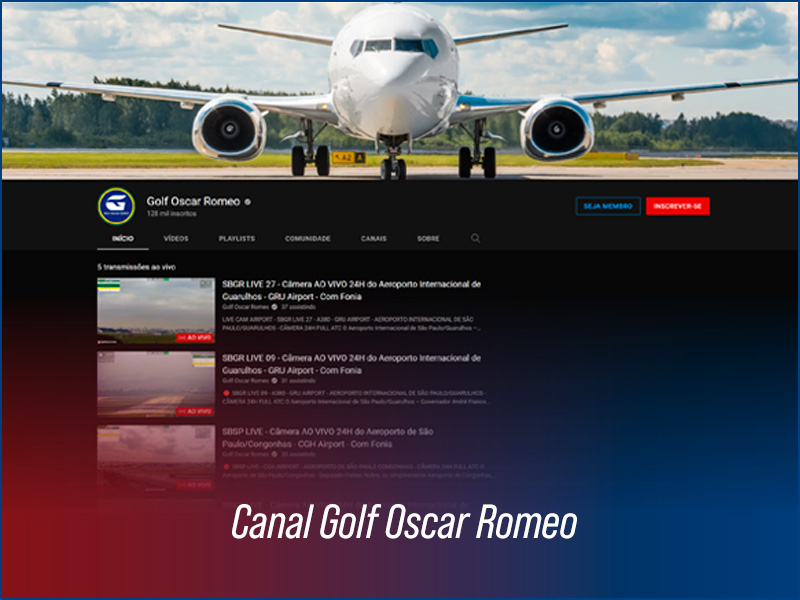Click the 'Canal Golf Oscar Romeo' caption
Screen dimensions: 800x600
[404, 521]
